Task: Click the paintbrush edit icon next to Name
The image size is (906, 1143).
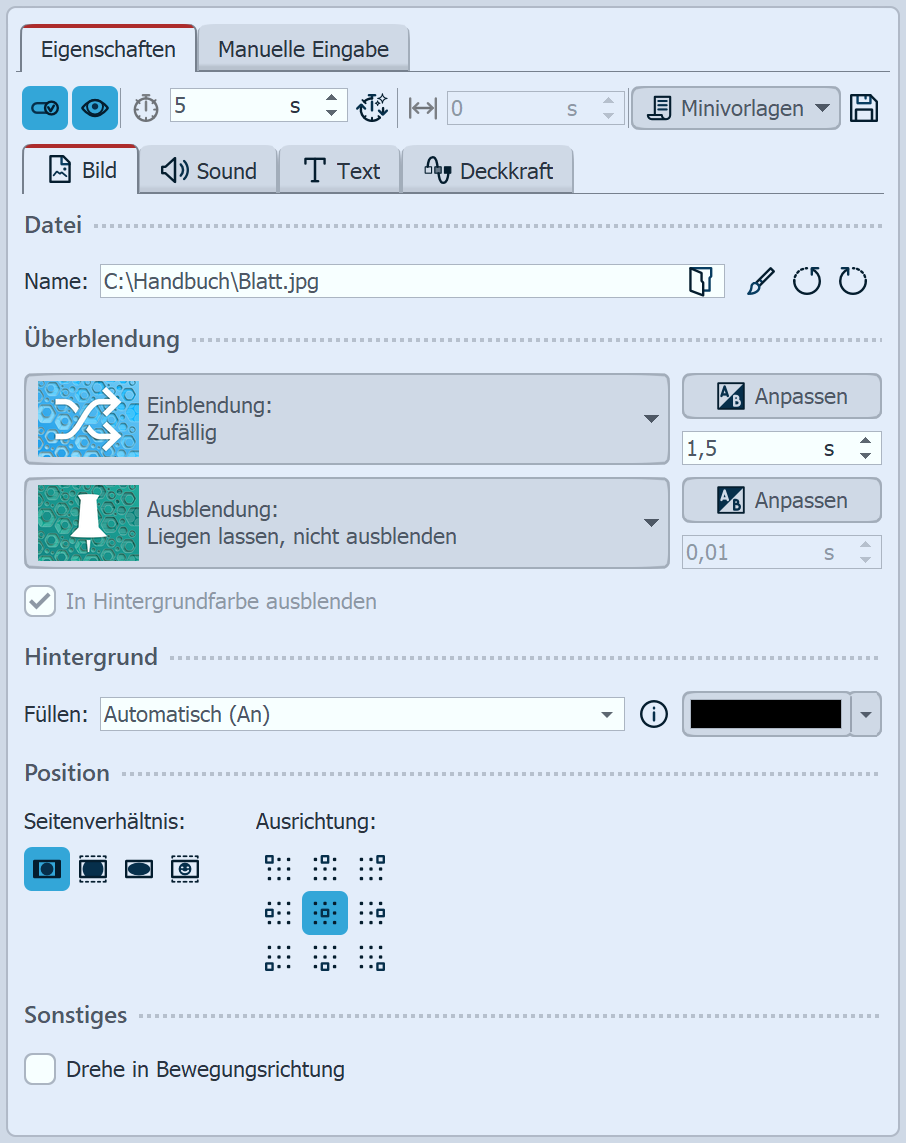Action: tap(760, 281)
